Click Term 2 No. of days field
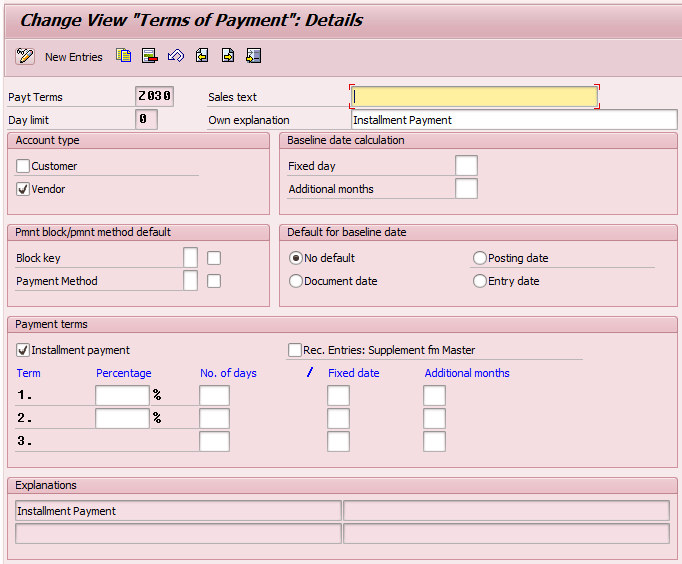The image size is (682, 564). [214, 418]
